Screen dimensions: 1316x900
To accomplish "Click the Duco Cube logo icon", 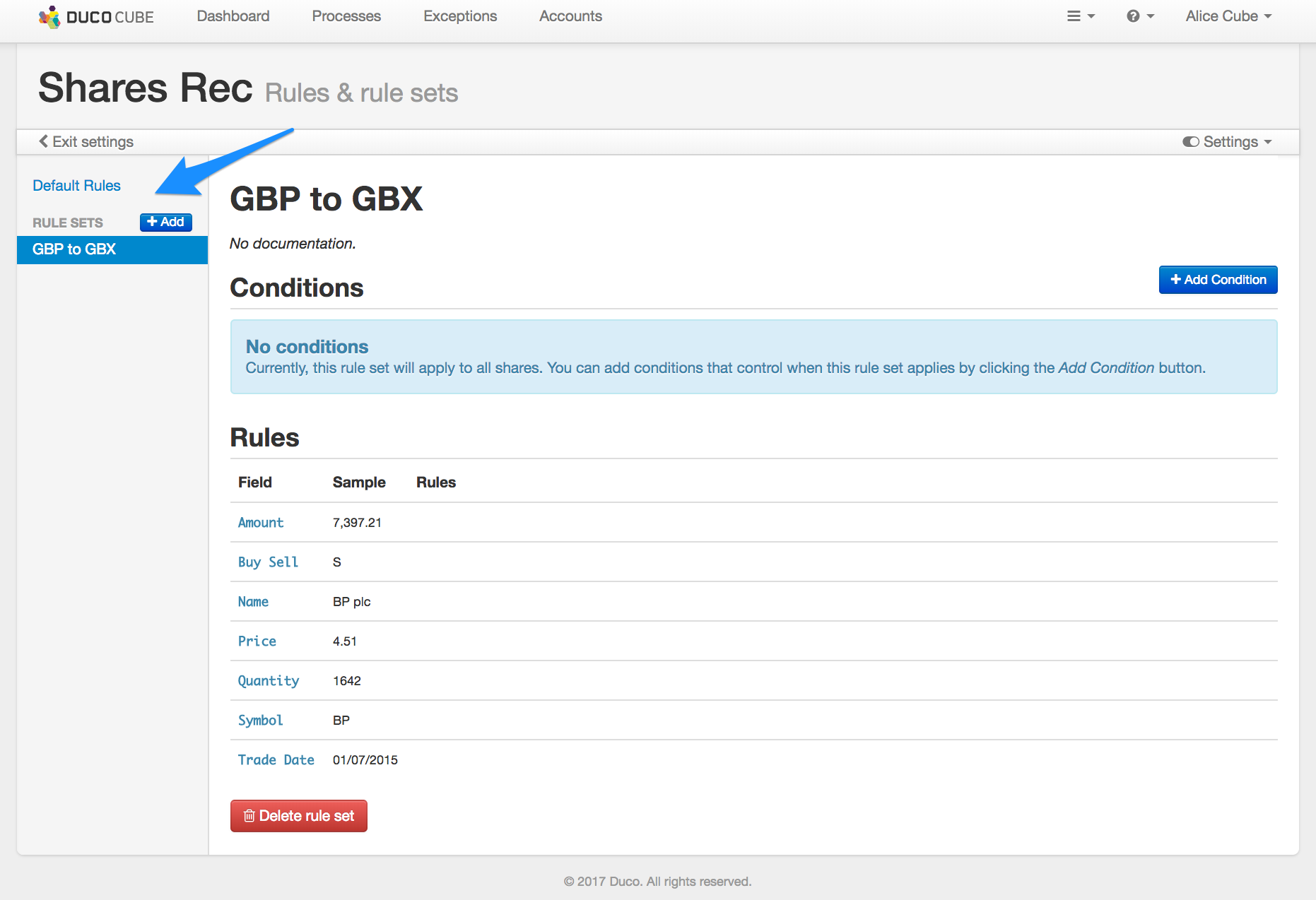I will tap(49, 17).
